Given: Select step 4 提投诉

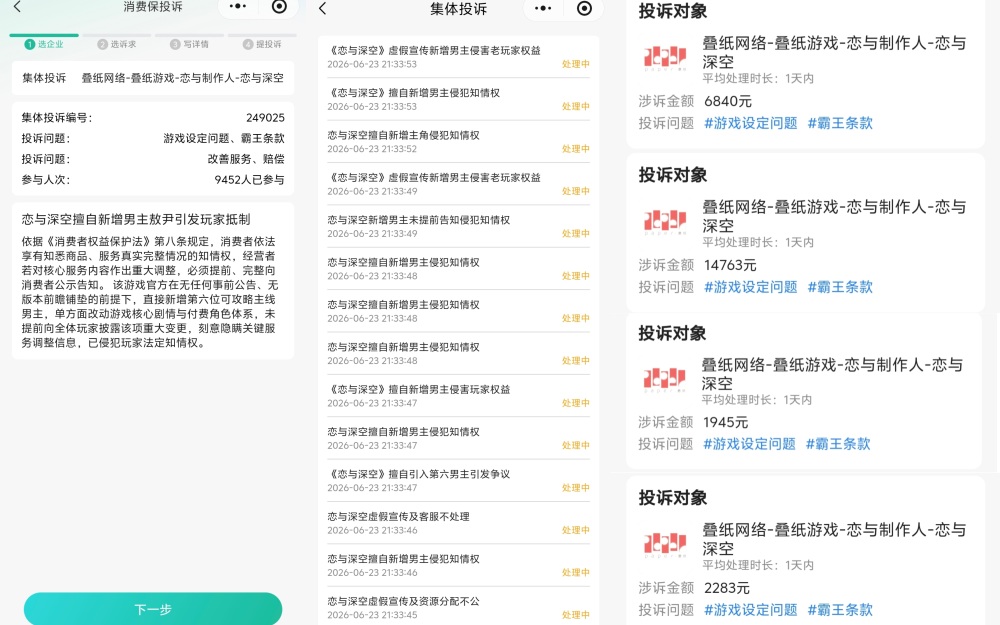Looking at the screenshot, I should pos(262,44).
